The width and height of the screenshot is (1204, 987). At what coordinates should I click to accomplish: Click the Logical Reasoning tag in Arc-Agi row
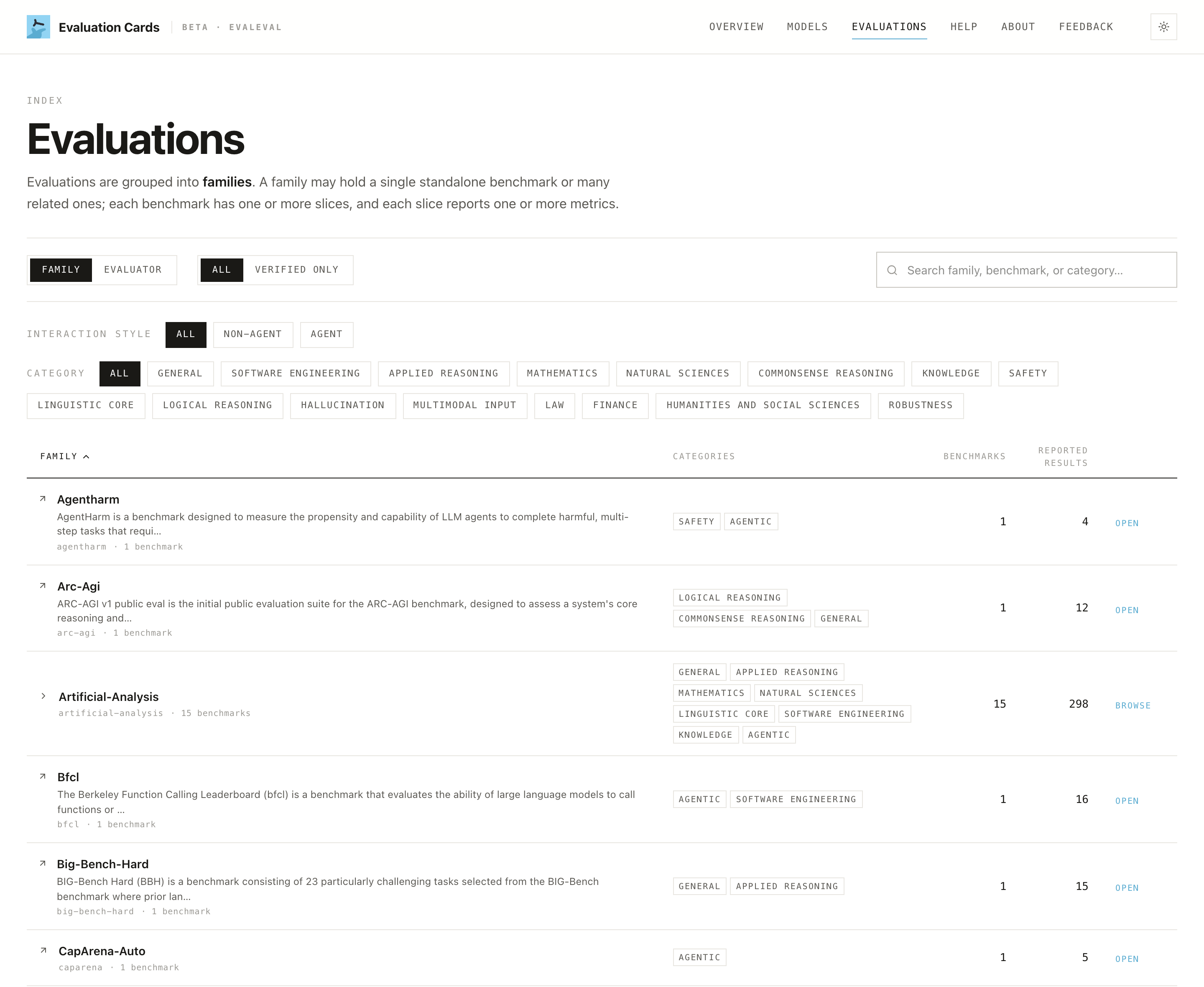tap(730, 598)
